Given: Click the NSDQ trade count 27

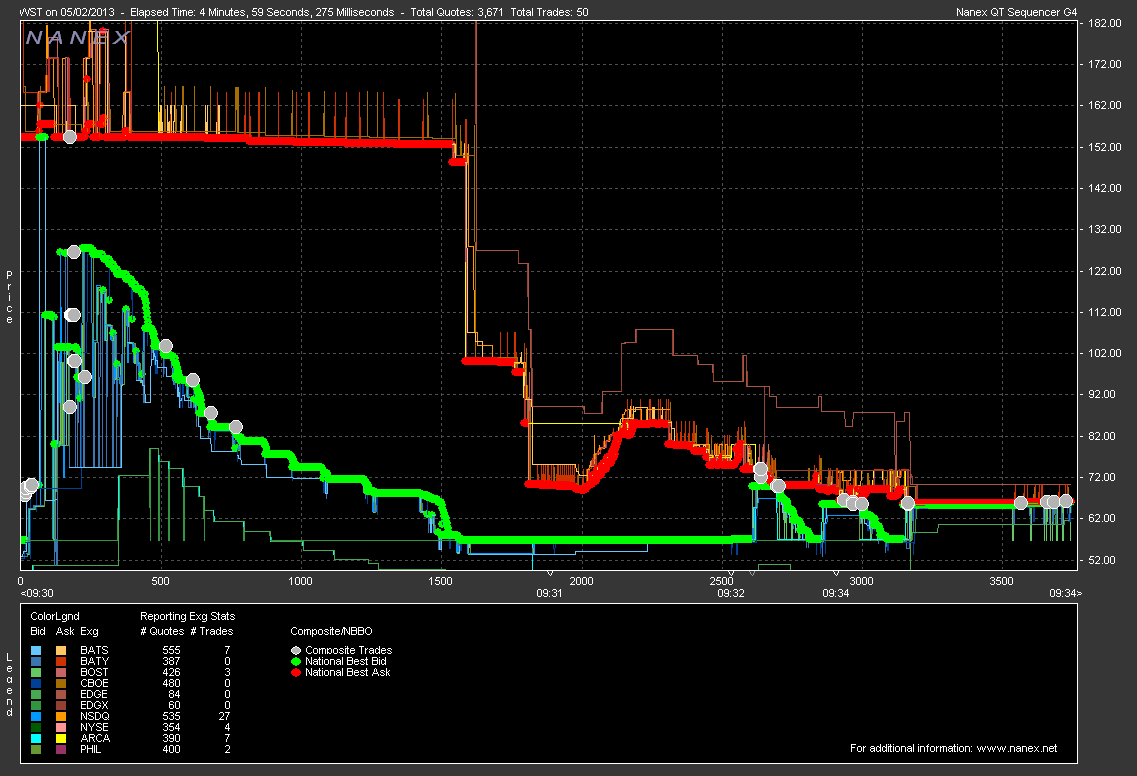Looking at the screenshot, I should 224,717.
